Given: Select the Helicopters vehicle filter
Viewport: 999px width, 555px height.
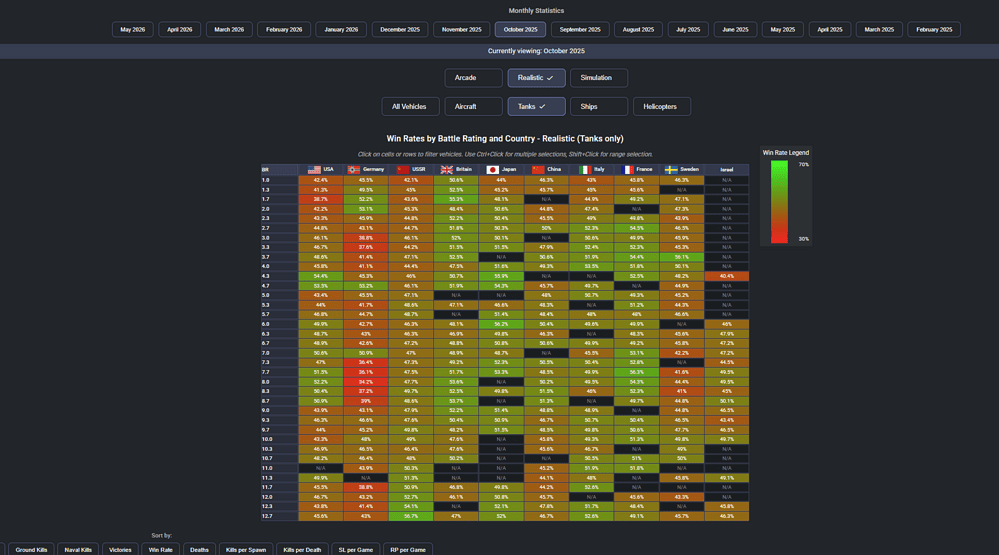Looking at the screenshot, I should (661, 106).
